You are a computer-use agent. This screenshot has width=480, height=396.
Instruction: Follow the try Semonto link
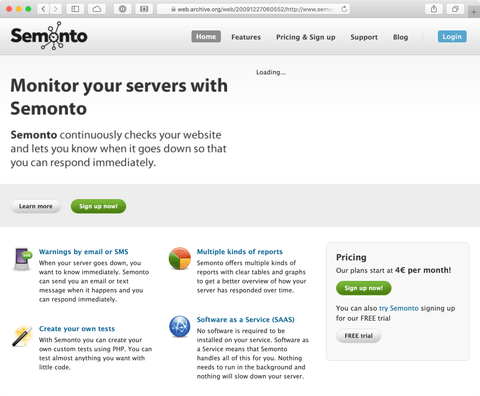(399, 308)
